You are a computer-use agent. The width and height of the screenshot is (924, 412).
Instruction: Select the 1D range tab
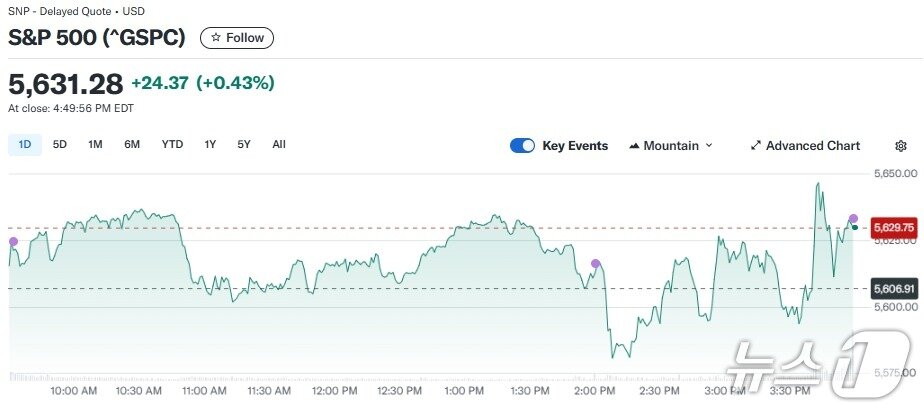click(x=25, y=144)
